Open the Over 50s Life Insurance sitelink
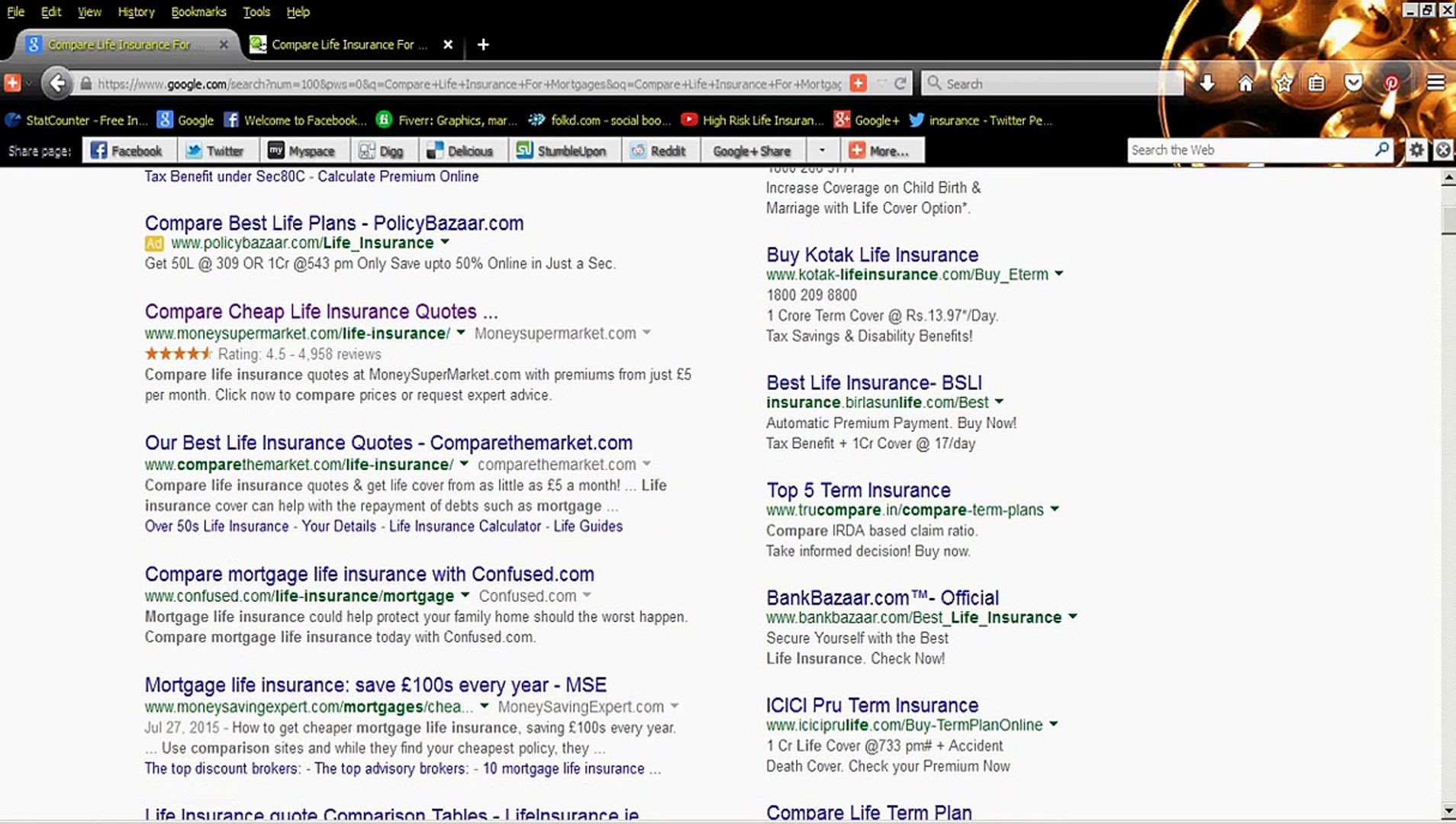 pos(217,526)
